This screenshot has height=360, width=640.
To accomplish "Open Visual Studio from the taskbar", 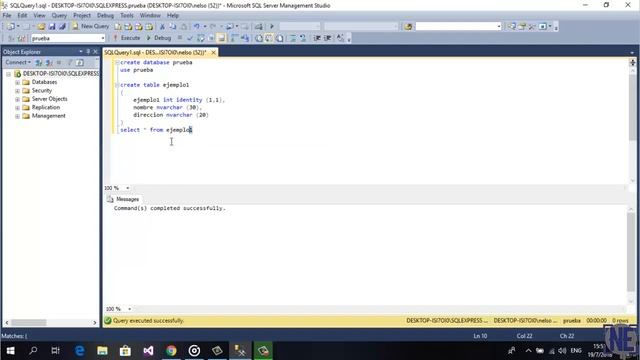I will [149, 351].
